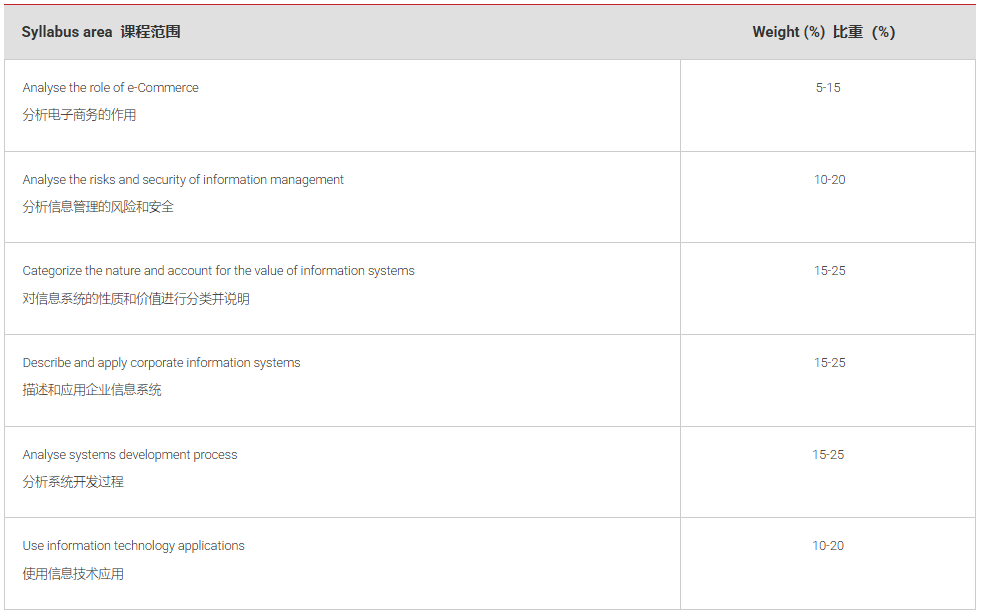This screenshot has width=982, height=616.
Task: Select the Chinese text '使用信息技术应用'
Action: point(73,574)
